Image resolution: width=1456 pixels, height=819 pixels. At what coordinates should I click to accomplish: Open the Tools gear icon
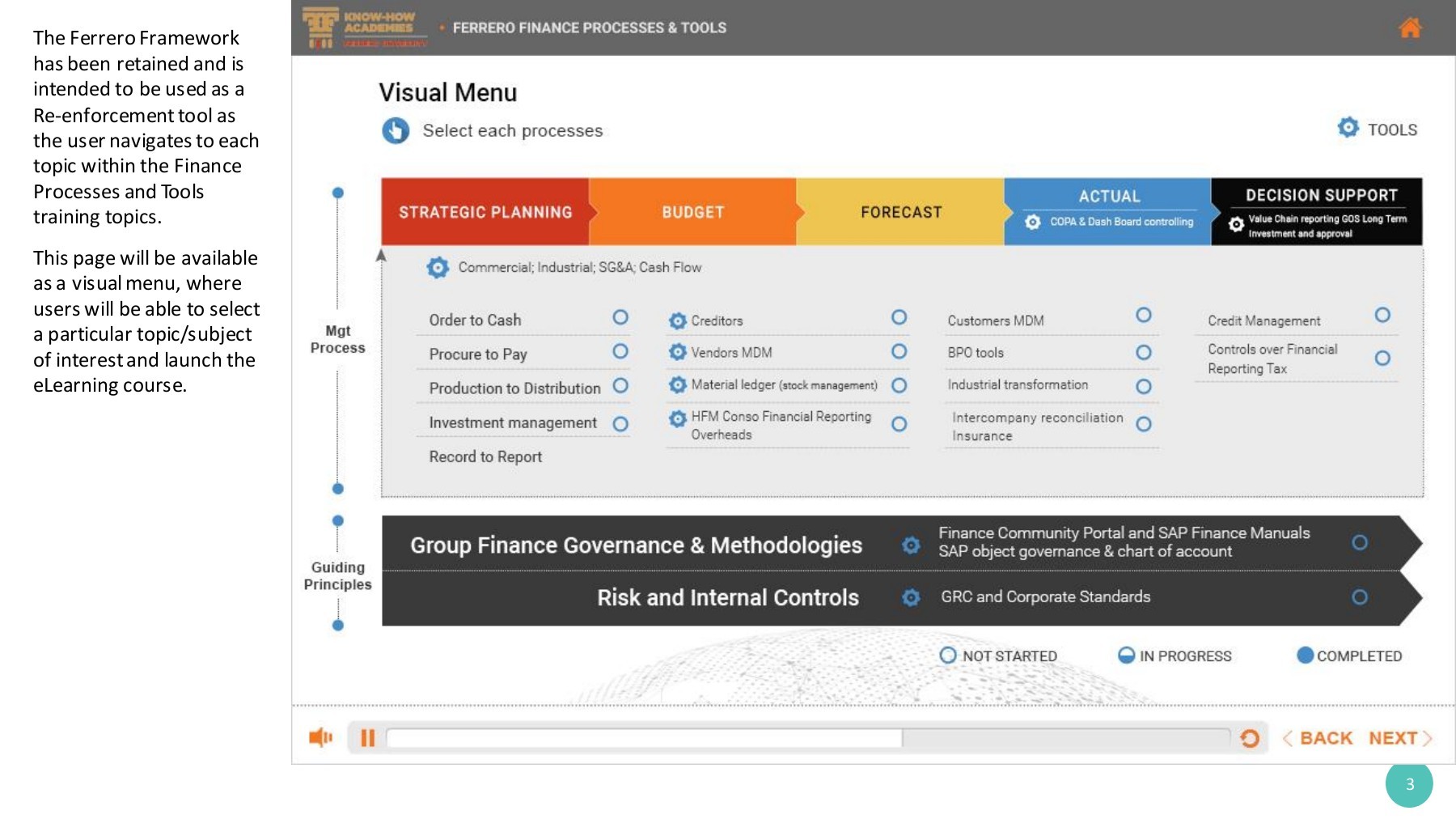click(1348, 128)
